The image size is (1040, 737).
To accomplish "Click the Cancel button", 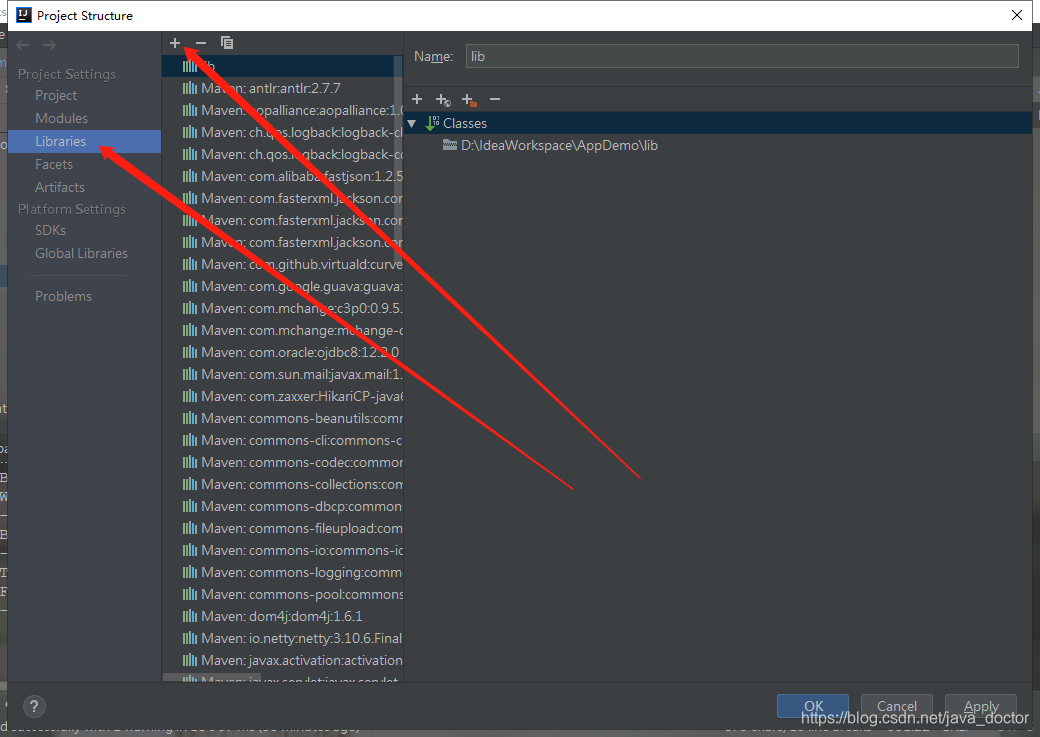I will tap(897, 706).
